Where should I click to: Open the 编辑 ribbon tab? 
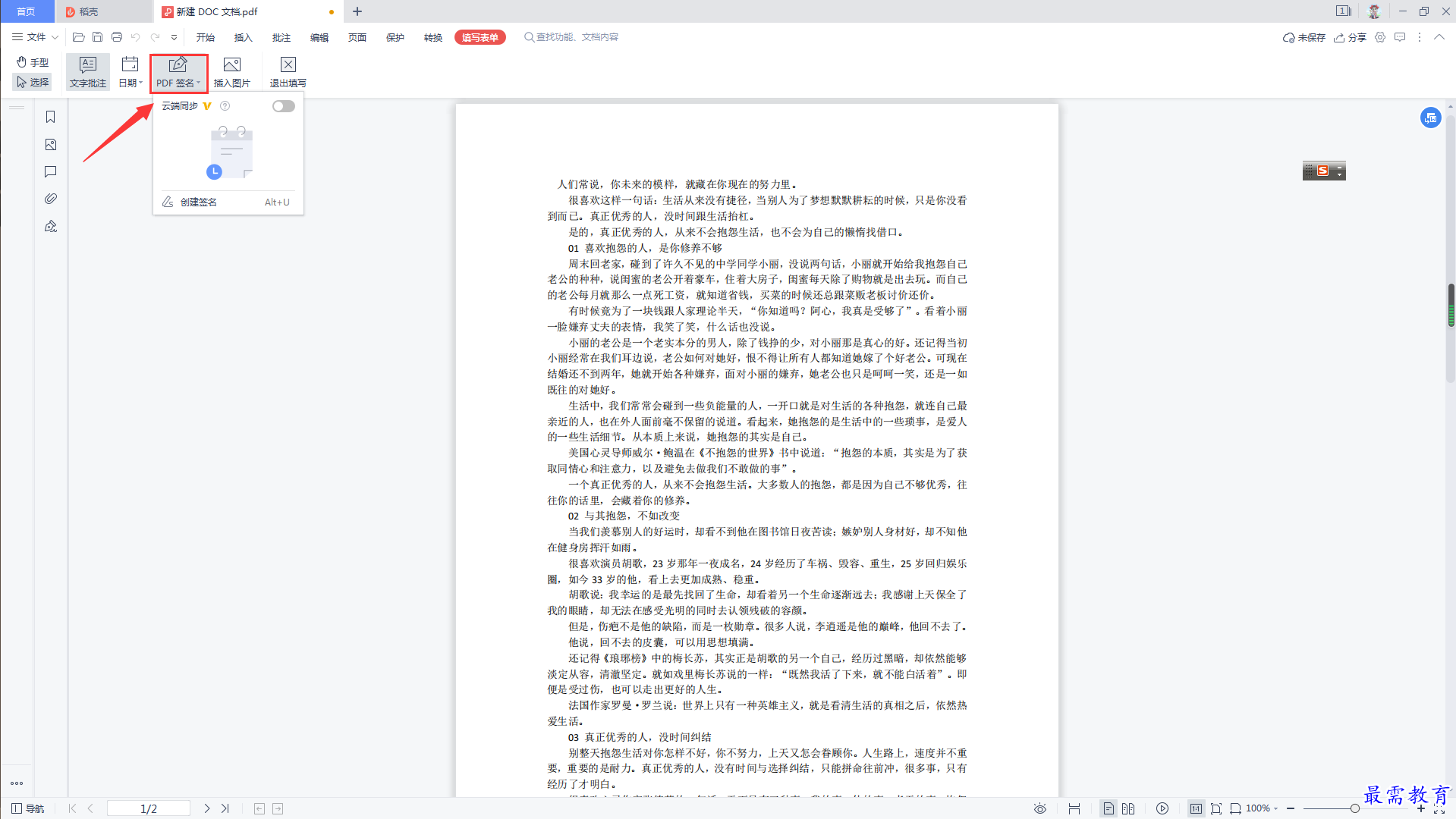tap(319, 37)
